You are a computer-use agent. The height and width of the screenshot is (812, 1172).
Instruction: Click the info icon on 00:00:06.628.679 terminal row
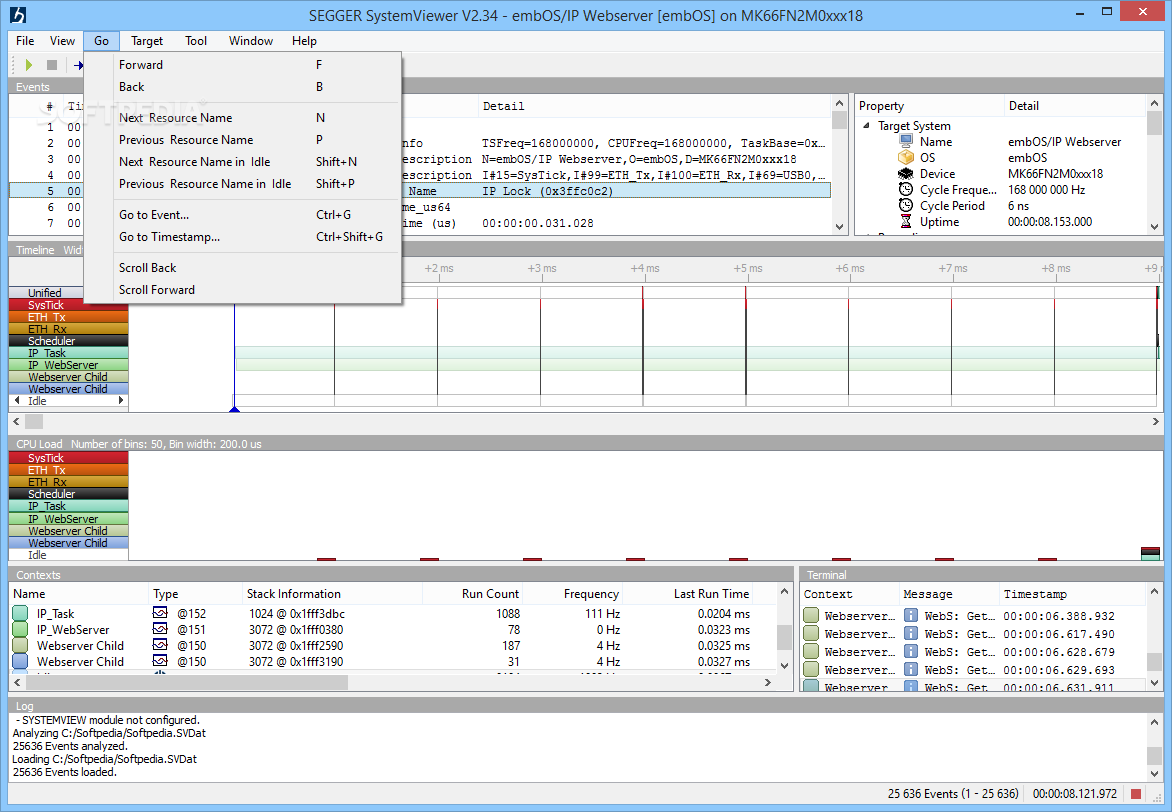pyautogui.click(x=910, y=651)
